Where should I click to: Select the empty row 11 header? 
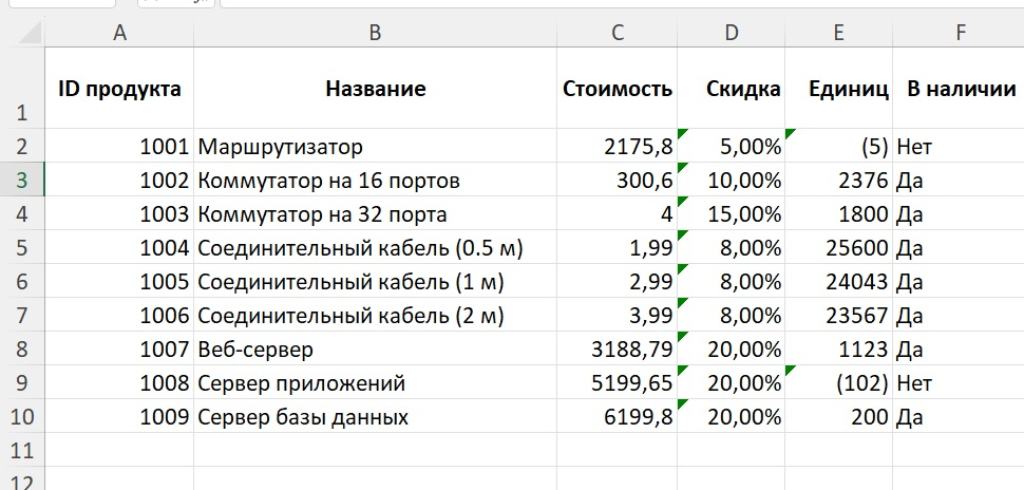coord(22,451)
